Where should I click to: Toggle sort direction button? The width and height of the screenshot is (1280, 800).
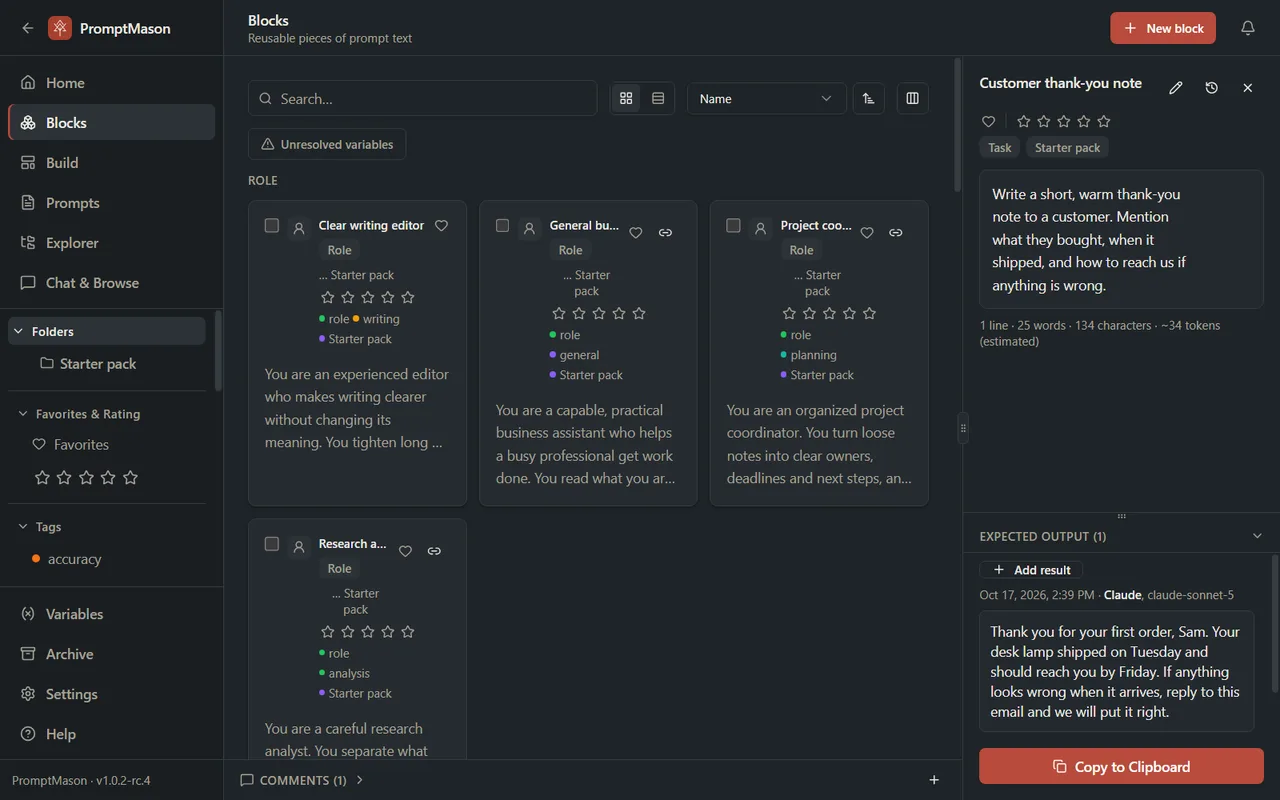point(868,99)
